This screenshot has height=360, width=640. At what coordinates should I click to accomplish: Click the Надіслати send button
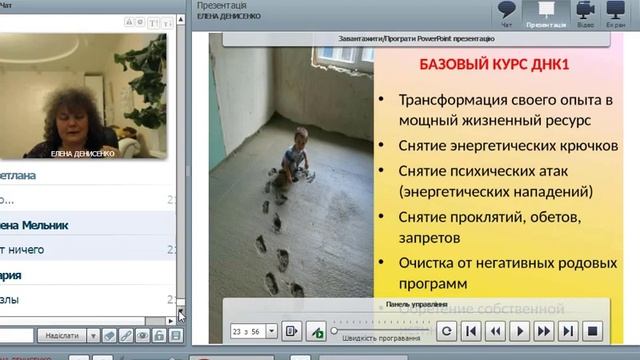(x=62, y=336)
